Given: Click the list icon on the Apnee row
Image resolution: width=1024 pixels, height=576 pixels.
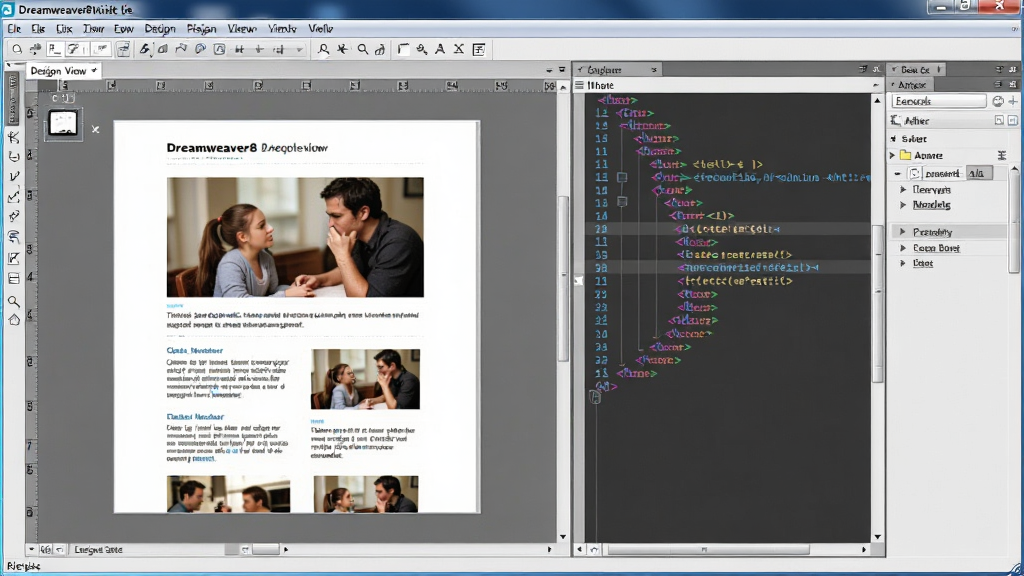Looking at the screenshot, I should (1002, 155).
